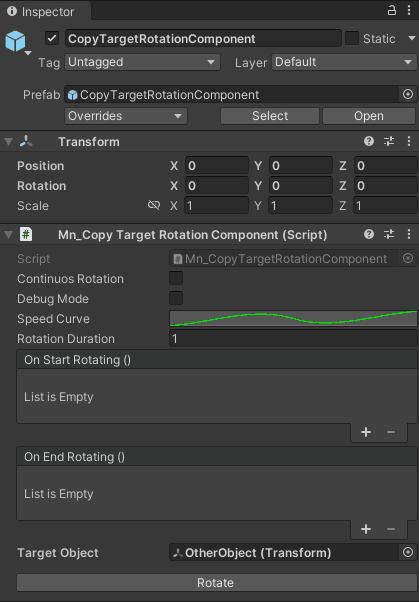Click the Prefab asset reference field
Screen dimensions: 419x602
pyautogui.click(x=232, y=94)
